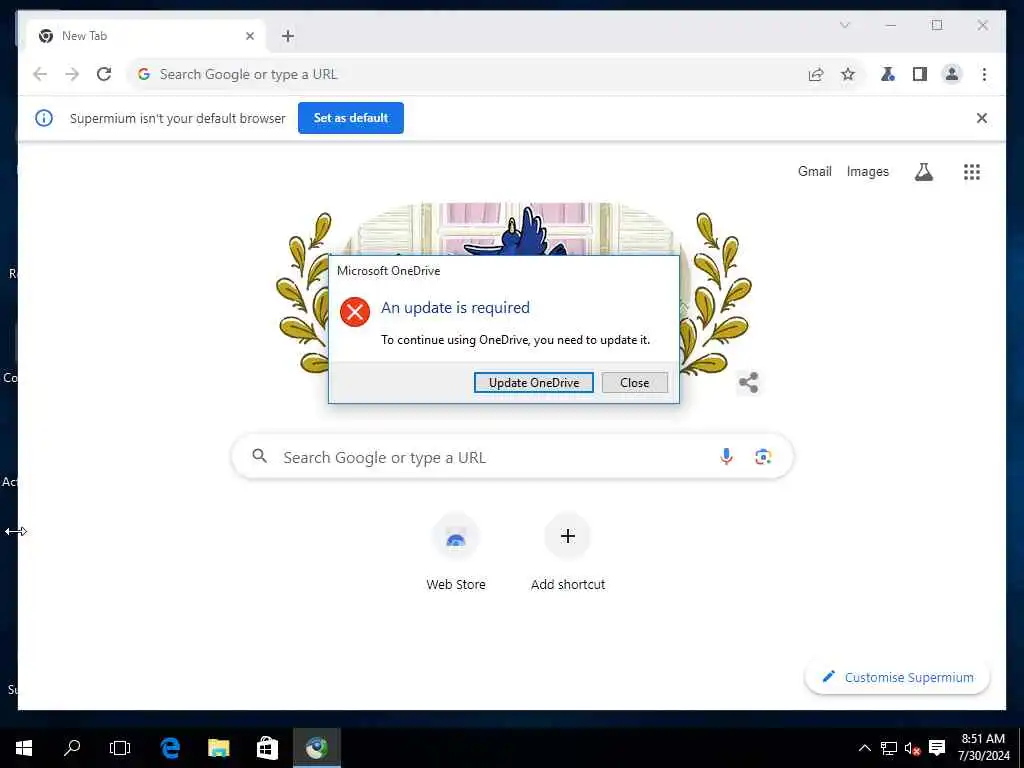Share the Google doodle

coord(748,383)
